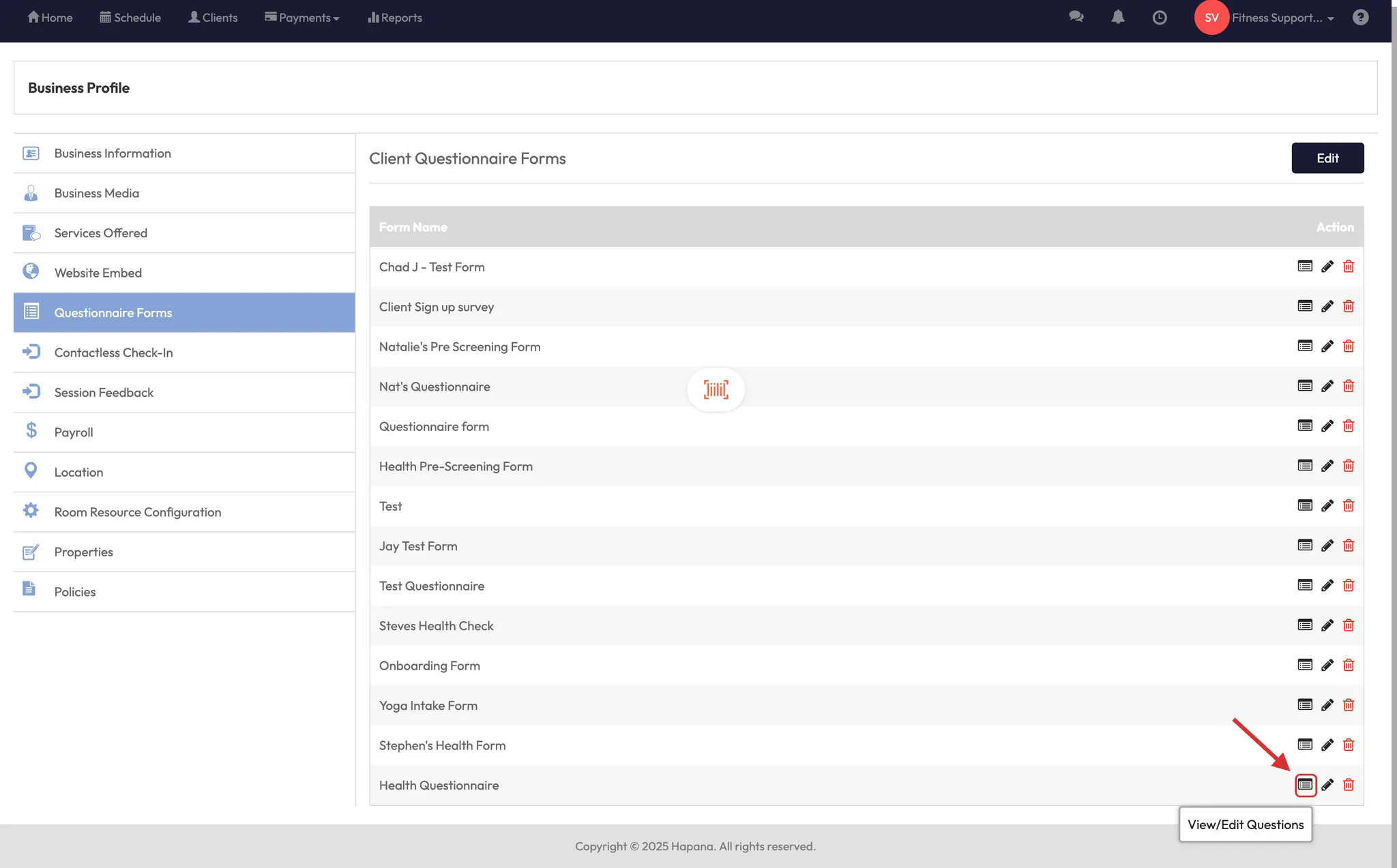The image size is (1397, 868).
Task: Click trash icon for Onboarding Form
Action: [1349, 665]
